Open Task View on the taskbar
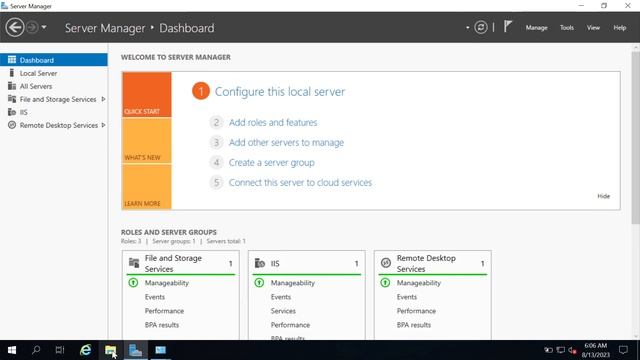Viewport: 640px width, 360px height. click(60, 350)
